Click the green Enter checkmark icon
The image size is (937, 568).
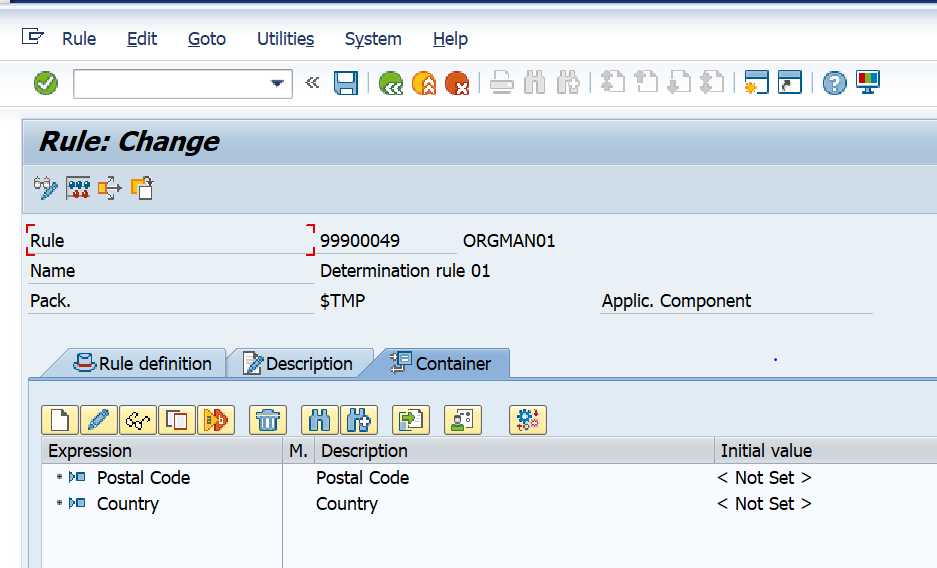tap(46, 83)
